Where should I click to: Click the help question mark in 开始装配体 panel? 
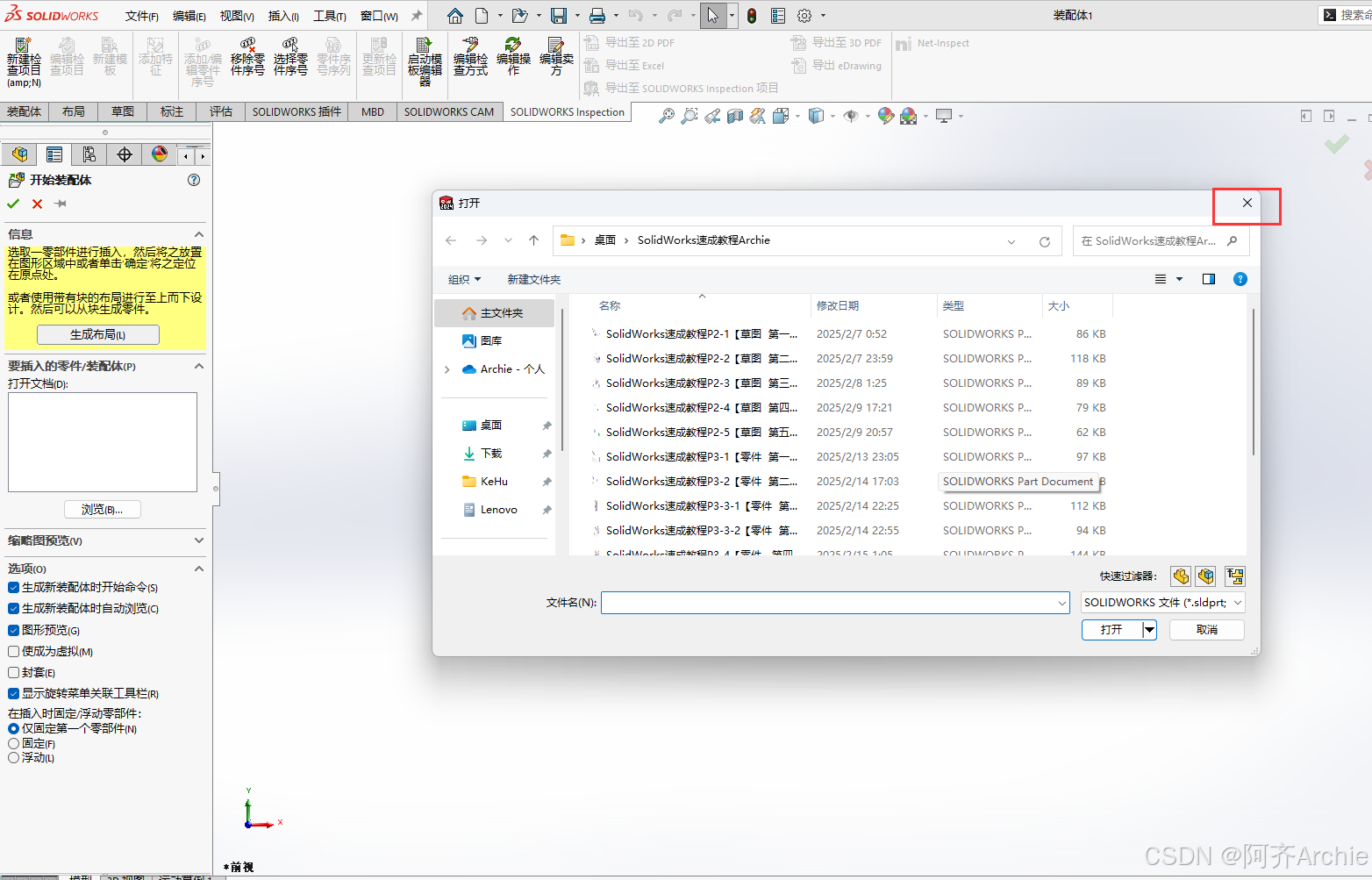click(194, 180)
